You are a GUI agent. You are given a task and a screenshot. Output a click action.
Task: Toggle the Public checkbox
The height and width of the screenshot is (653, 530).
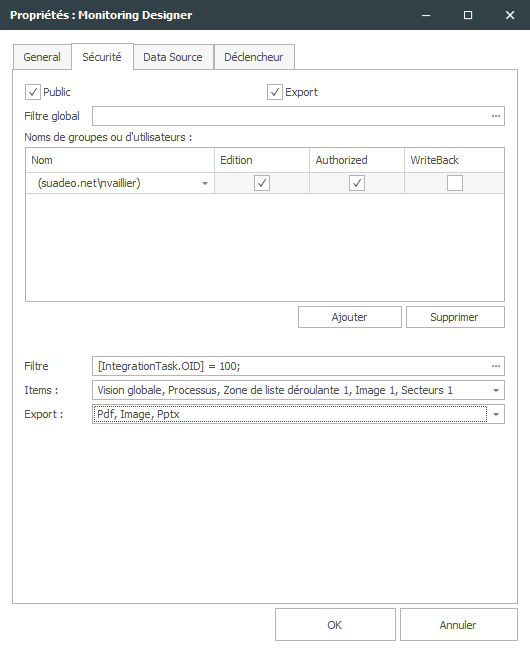point(33,92)
